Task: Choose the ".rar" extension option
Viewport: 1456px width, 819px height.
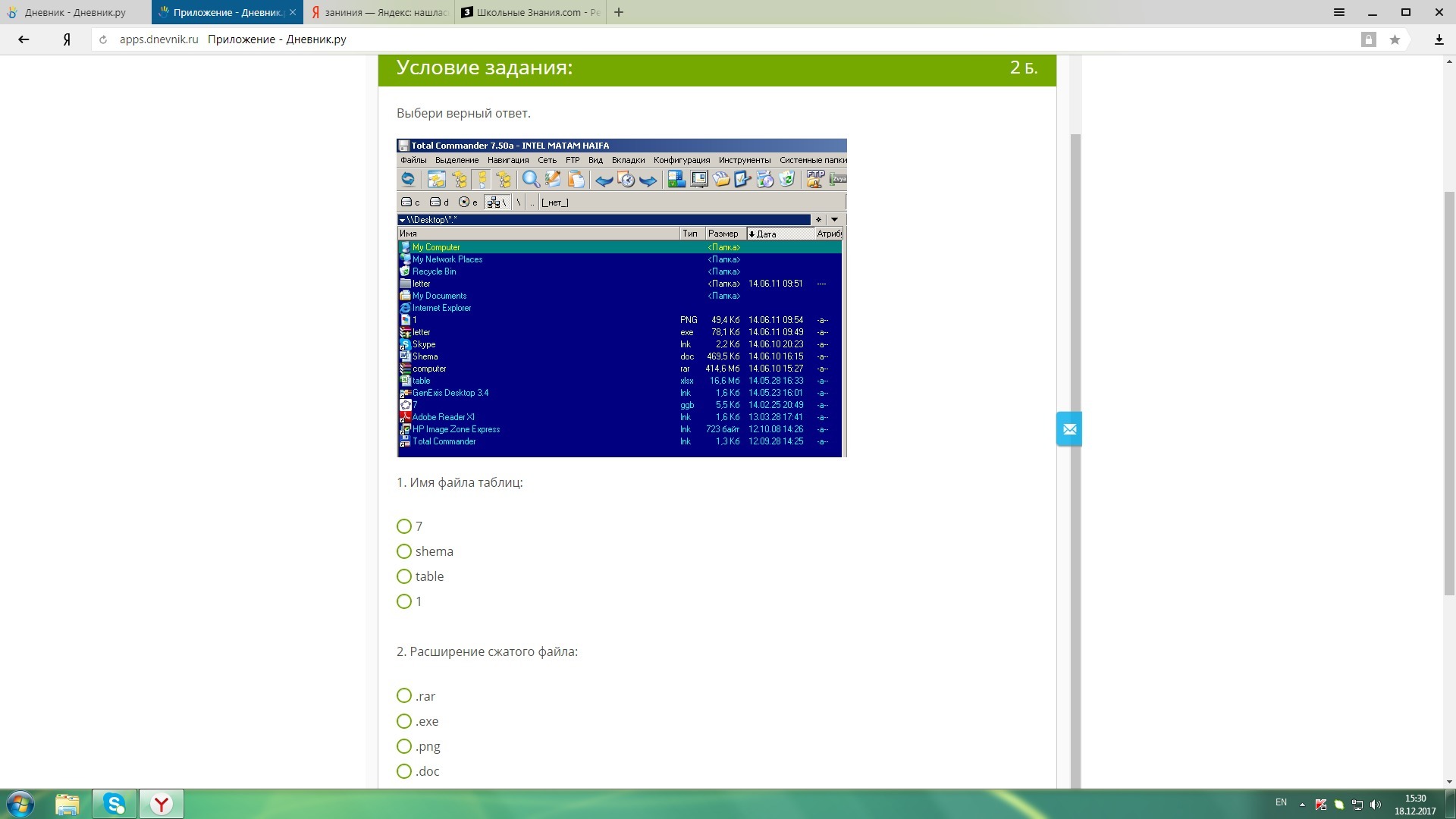Action: tap(404, 696)
